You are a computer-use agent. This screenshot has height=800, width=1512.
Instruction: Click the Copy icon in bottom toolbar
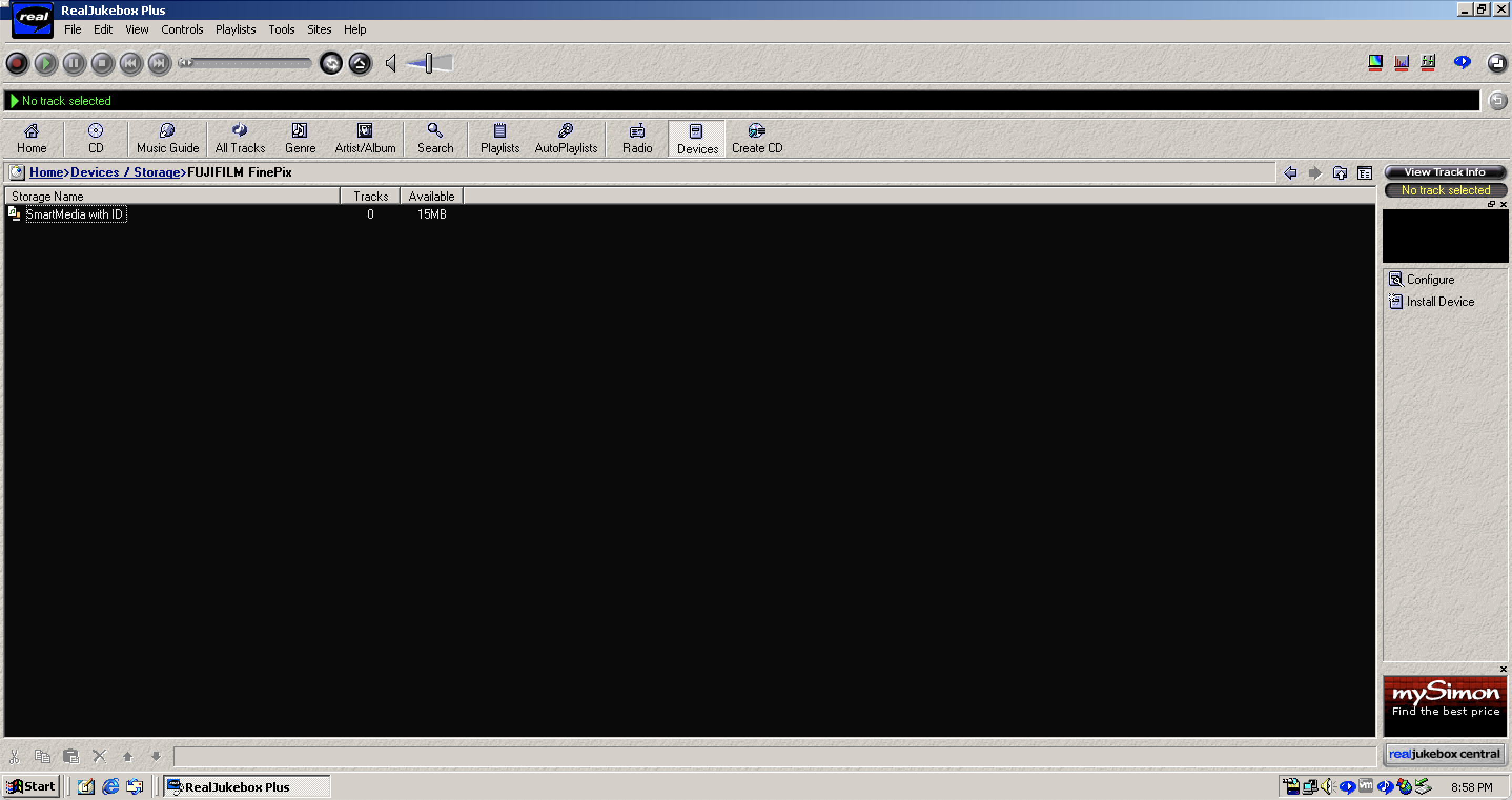click(x=42, y=756)
